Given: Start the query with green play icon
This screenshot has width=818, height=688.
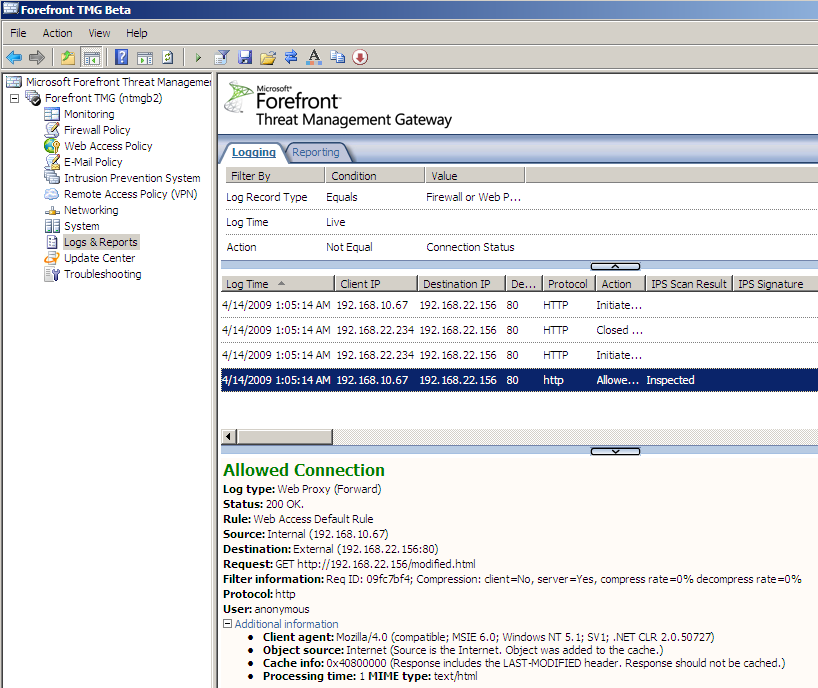Looking at the screenshot, I should tap(198, 57).
